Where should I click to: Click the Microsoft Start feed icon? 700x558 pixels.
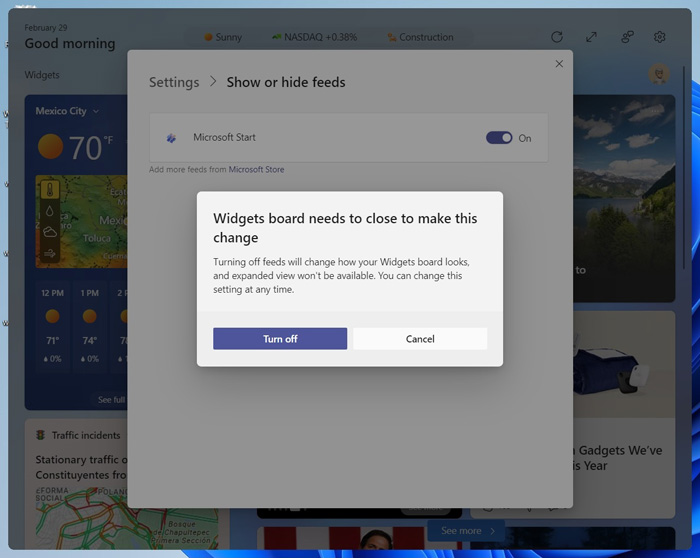(x=171, y=138)
